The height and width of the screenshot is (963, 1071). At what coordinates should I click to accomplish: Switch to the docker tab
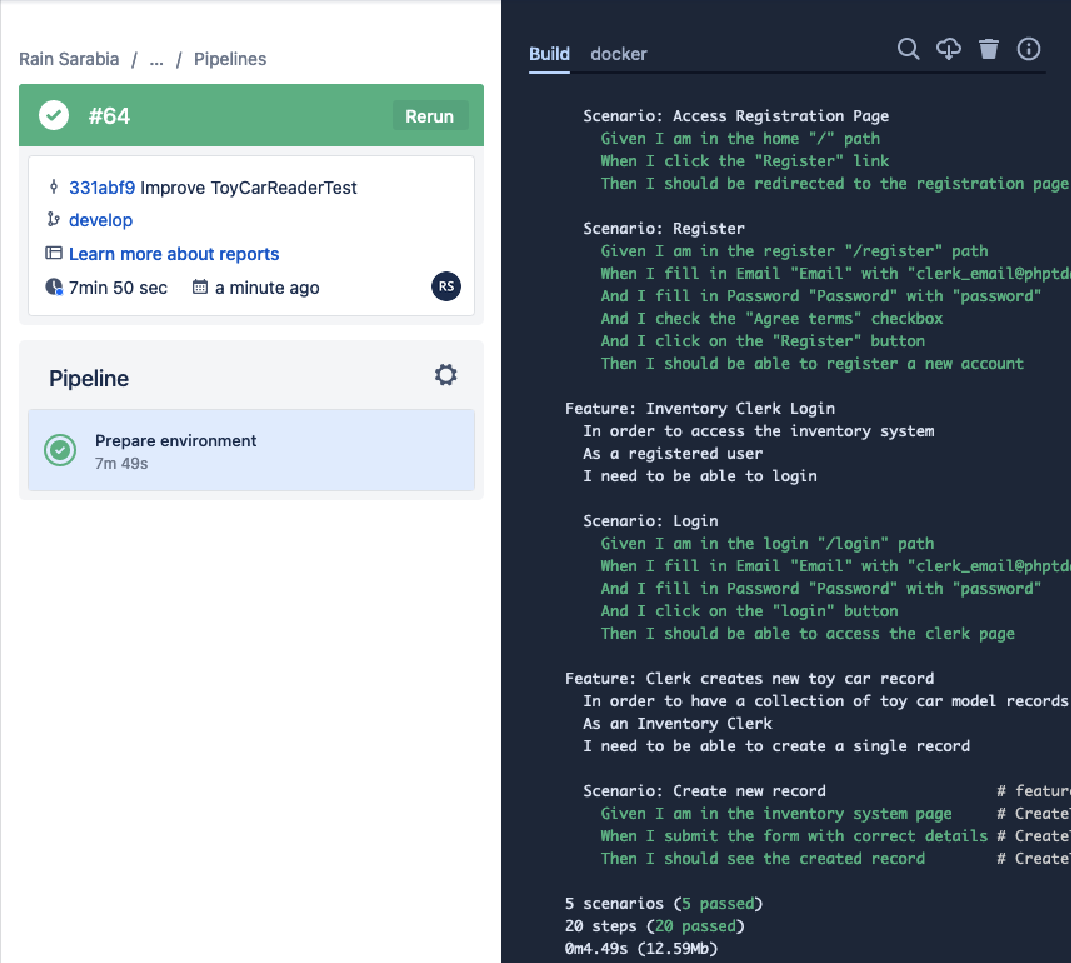[x=619, y=54]
